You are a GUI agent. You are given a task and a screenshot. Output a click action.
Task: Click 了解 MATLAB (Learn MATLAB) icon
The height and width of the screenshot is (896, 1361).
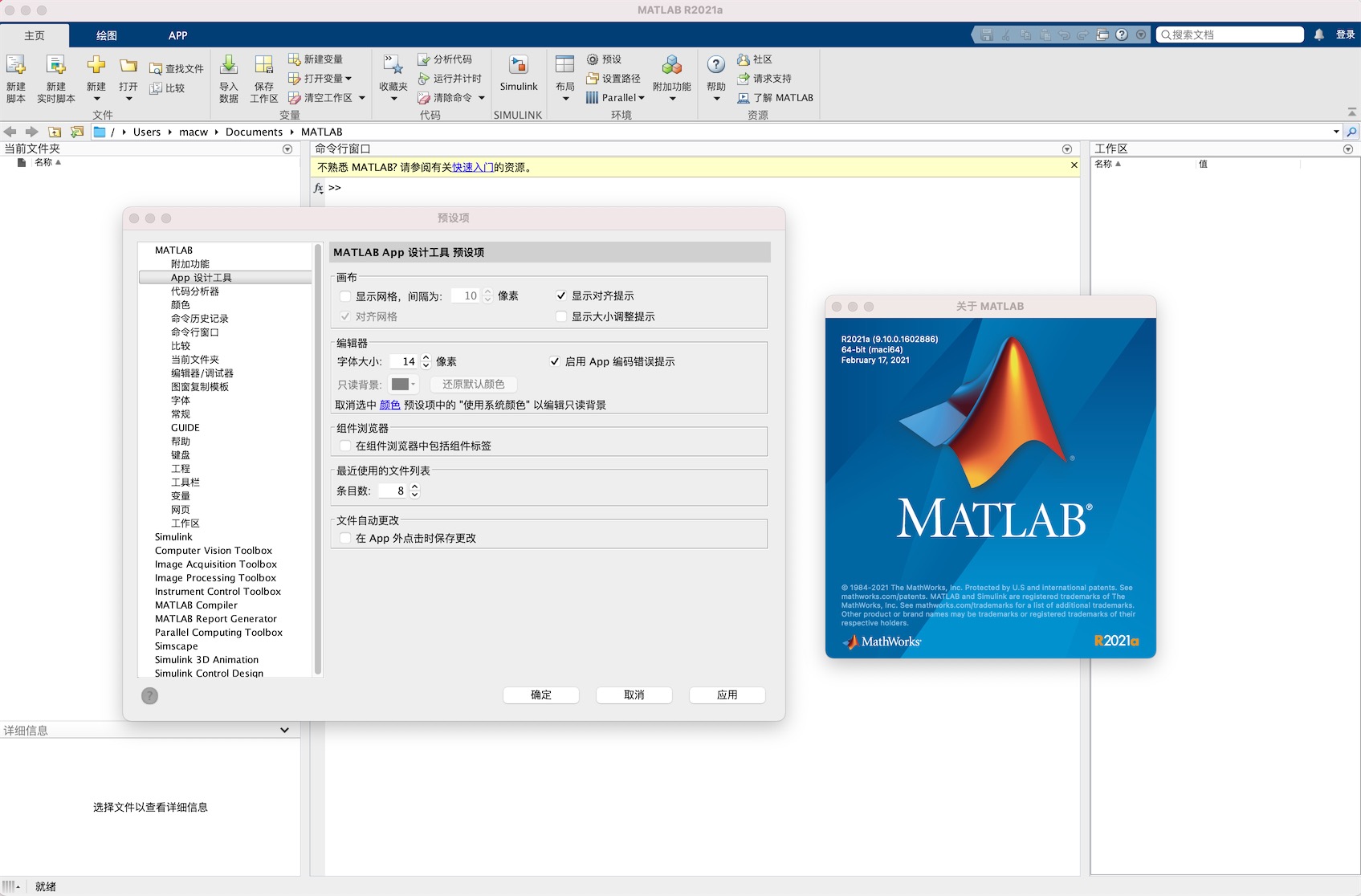(744, 98)
